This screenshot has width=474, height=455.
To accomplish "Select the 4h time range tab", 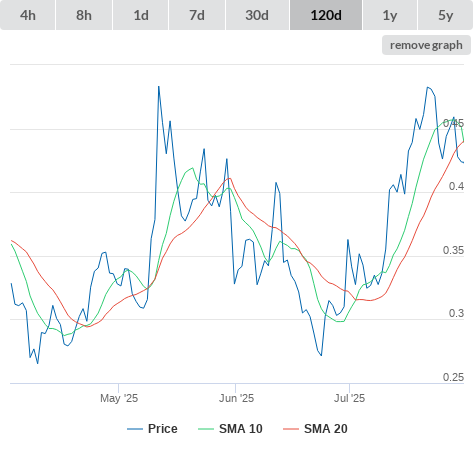I will tap(28, 15).
